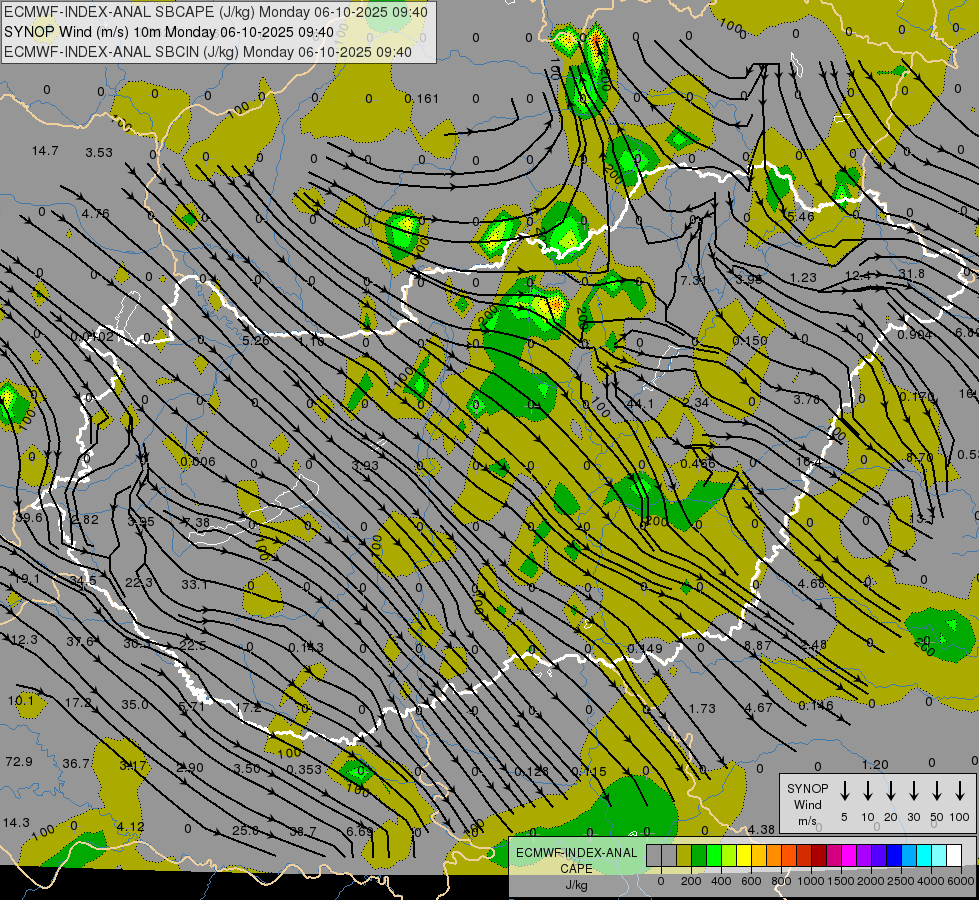Viewport: 979px width, 900px height.
Task: Click the map value 5.46
Action: click(800, 216)
